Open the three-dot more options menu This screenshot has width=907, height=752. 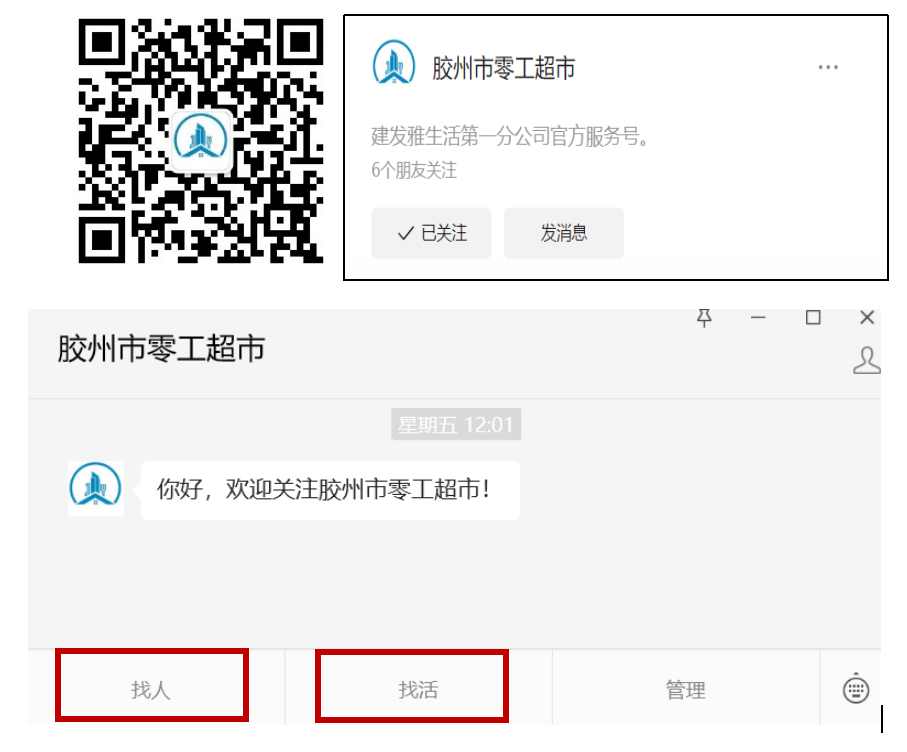point(828,68)
